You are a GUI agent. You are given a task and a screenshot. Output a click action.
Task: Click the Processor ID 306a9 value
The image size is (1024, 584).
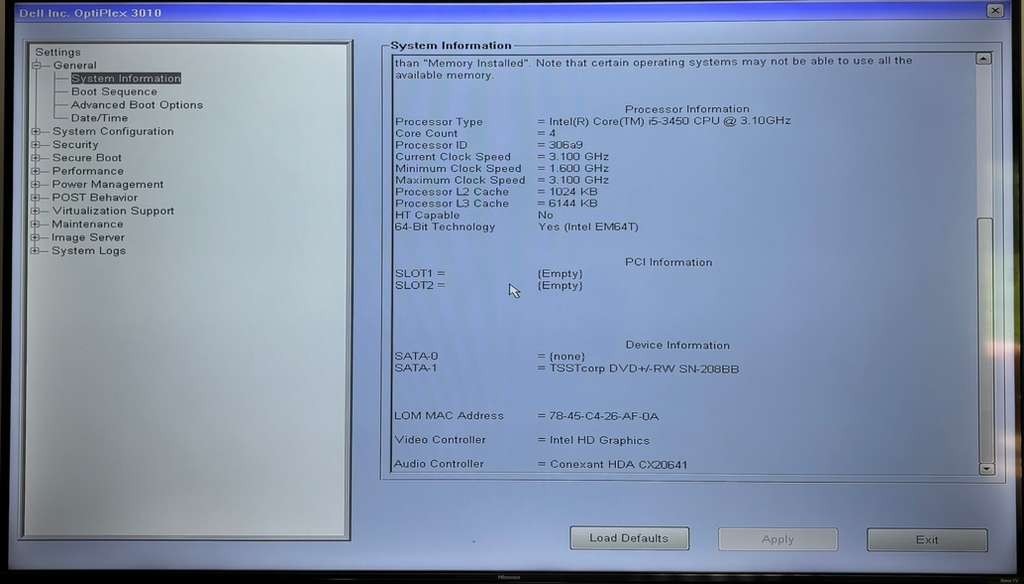(566, 145)
